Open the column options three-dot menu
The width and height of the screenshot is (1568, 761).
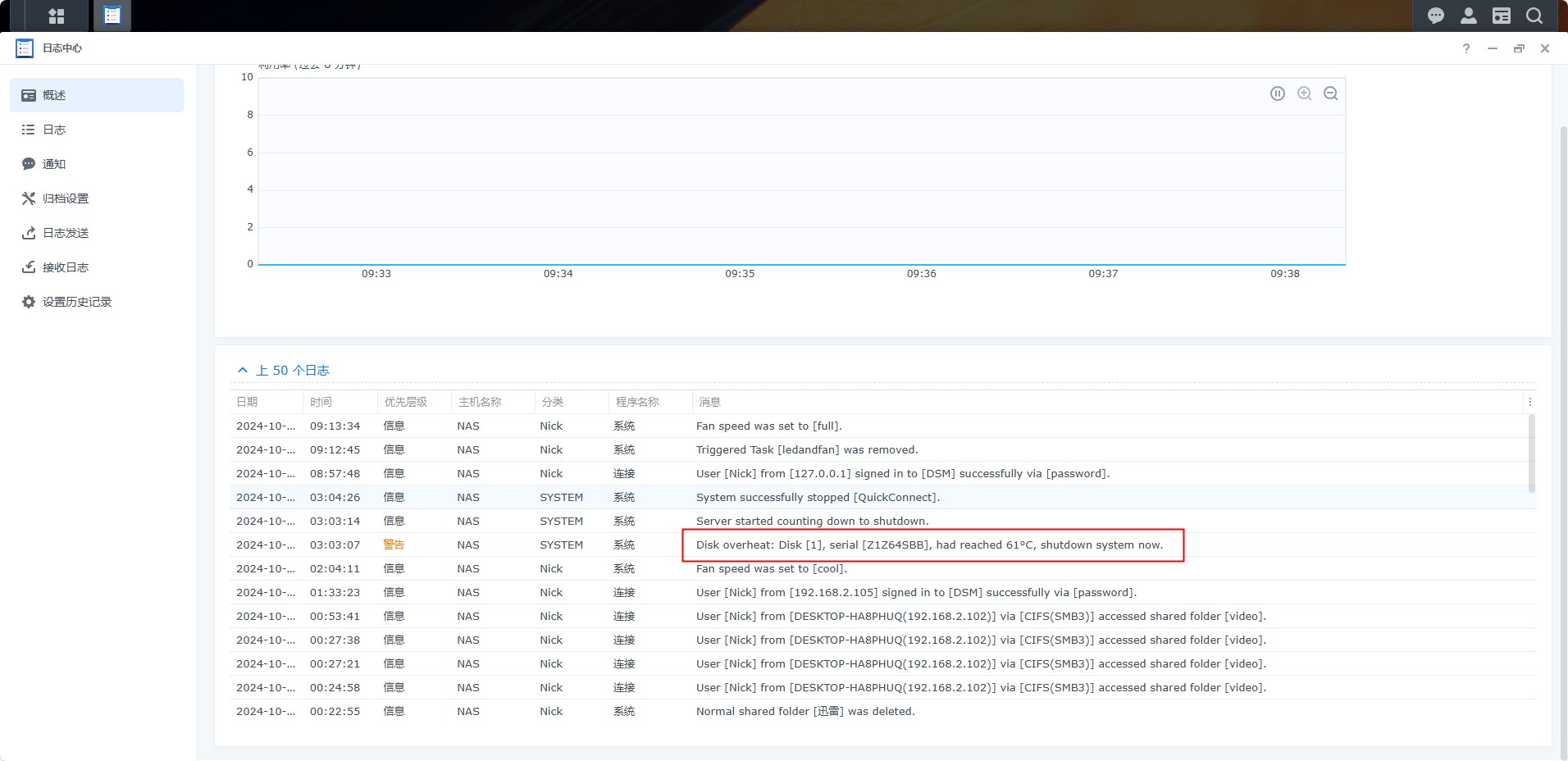(1530, 402)
